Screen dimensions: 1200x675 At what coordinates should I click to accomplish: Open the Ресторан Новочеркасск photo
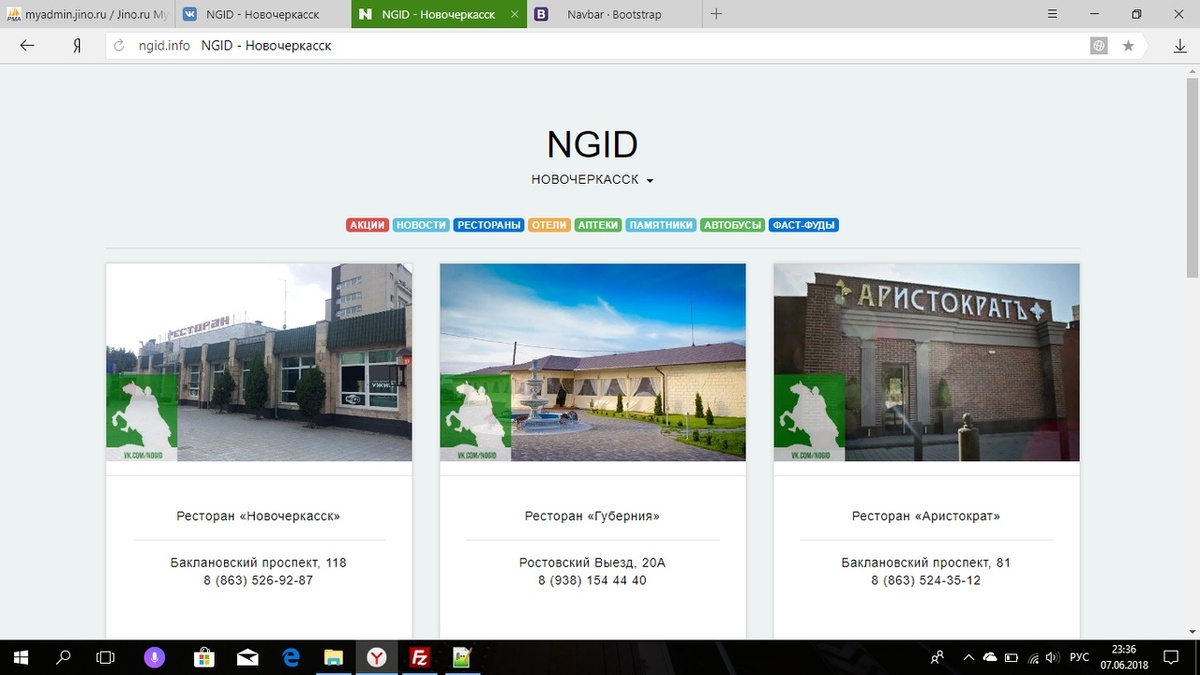pyautogui.click(x=259, y=362)
